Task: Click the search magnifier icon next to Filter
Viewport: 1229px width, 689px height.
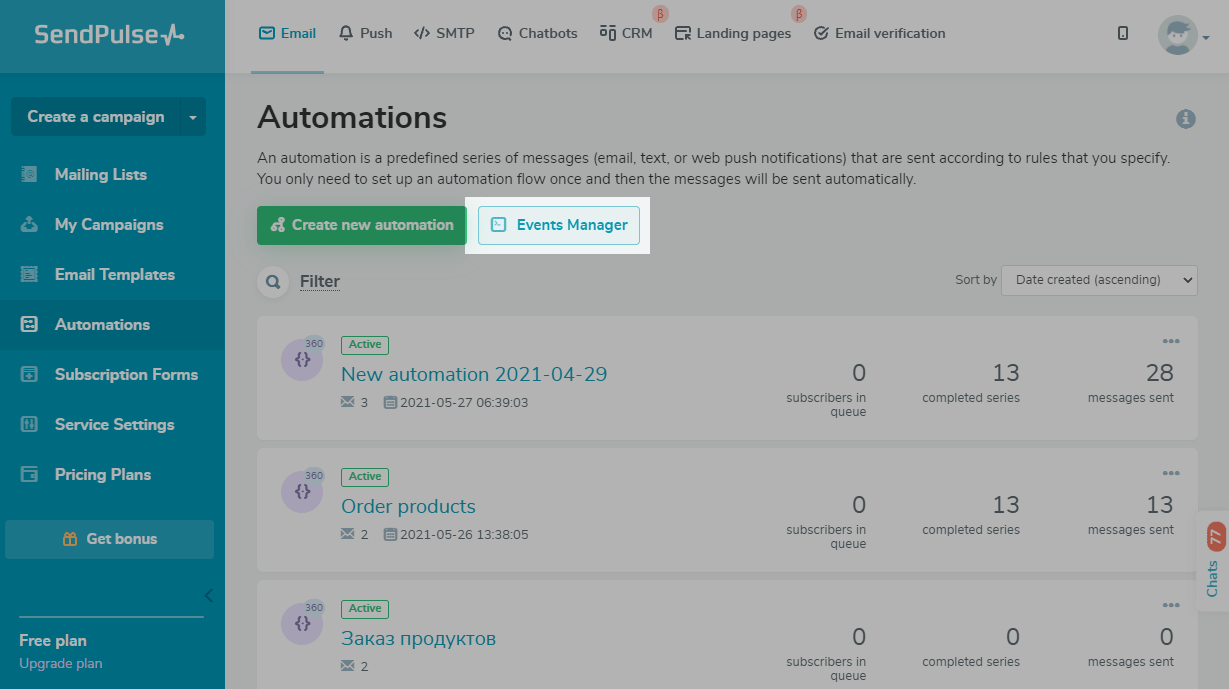Action: coord(273,282)
